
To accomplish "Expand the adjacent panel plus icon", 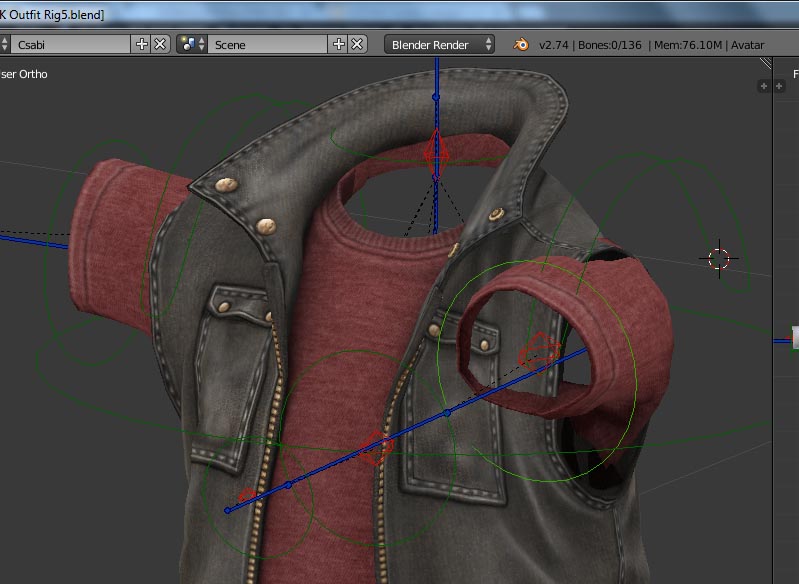I will [x=779, y=86].
